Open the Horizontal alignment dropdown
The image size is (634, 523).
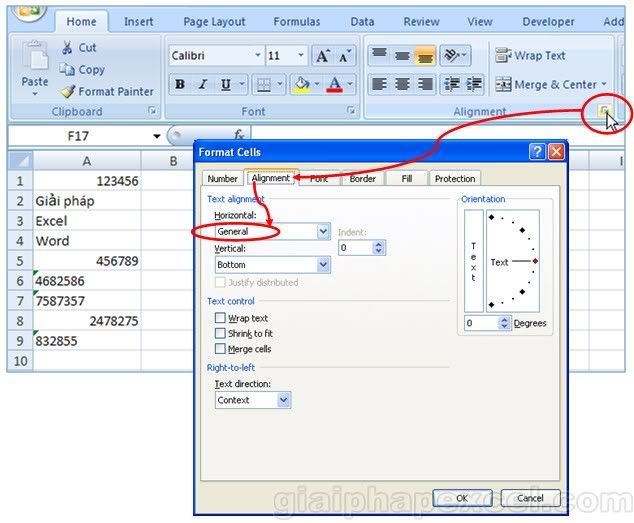point(323,232)
